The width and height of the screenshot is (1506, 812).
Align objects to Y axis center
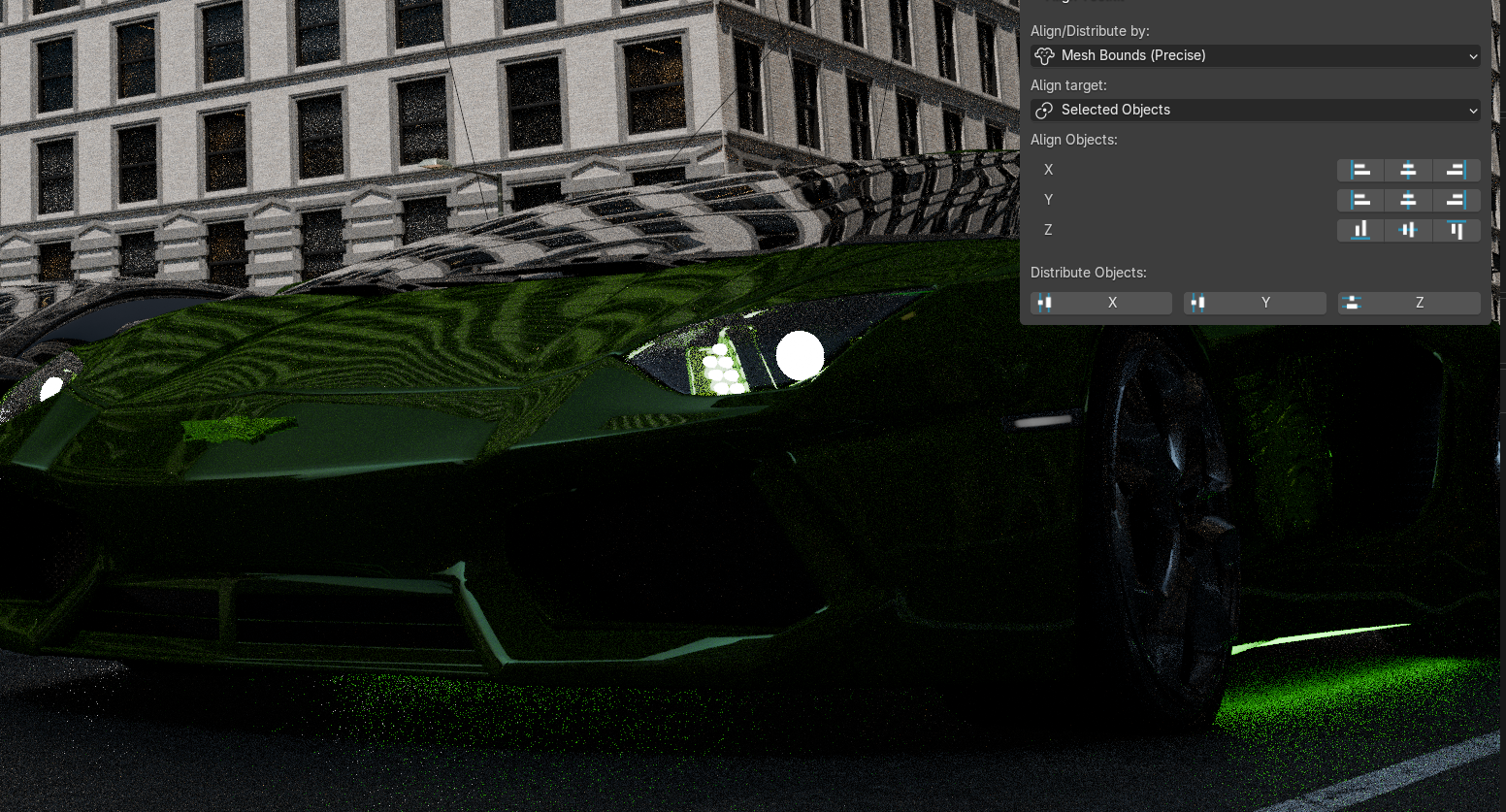[x=1408, y=201]
